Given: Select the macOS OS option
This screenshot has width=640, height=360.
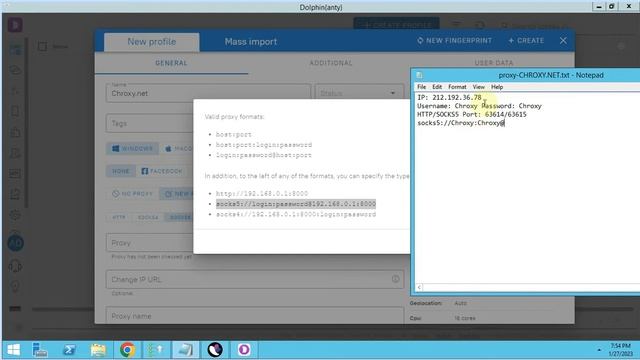Looking at the screenshot, I should click(x=178, y=149).
